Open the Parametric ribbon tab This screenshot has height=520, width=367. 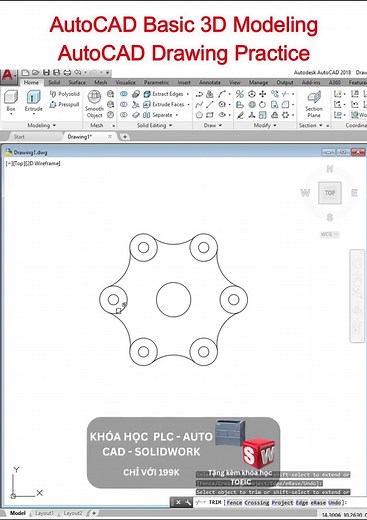pyautogui.click(x=156, y=82)
